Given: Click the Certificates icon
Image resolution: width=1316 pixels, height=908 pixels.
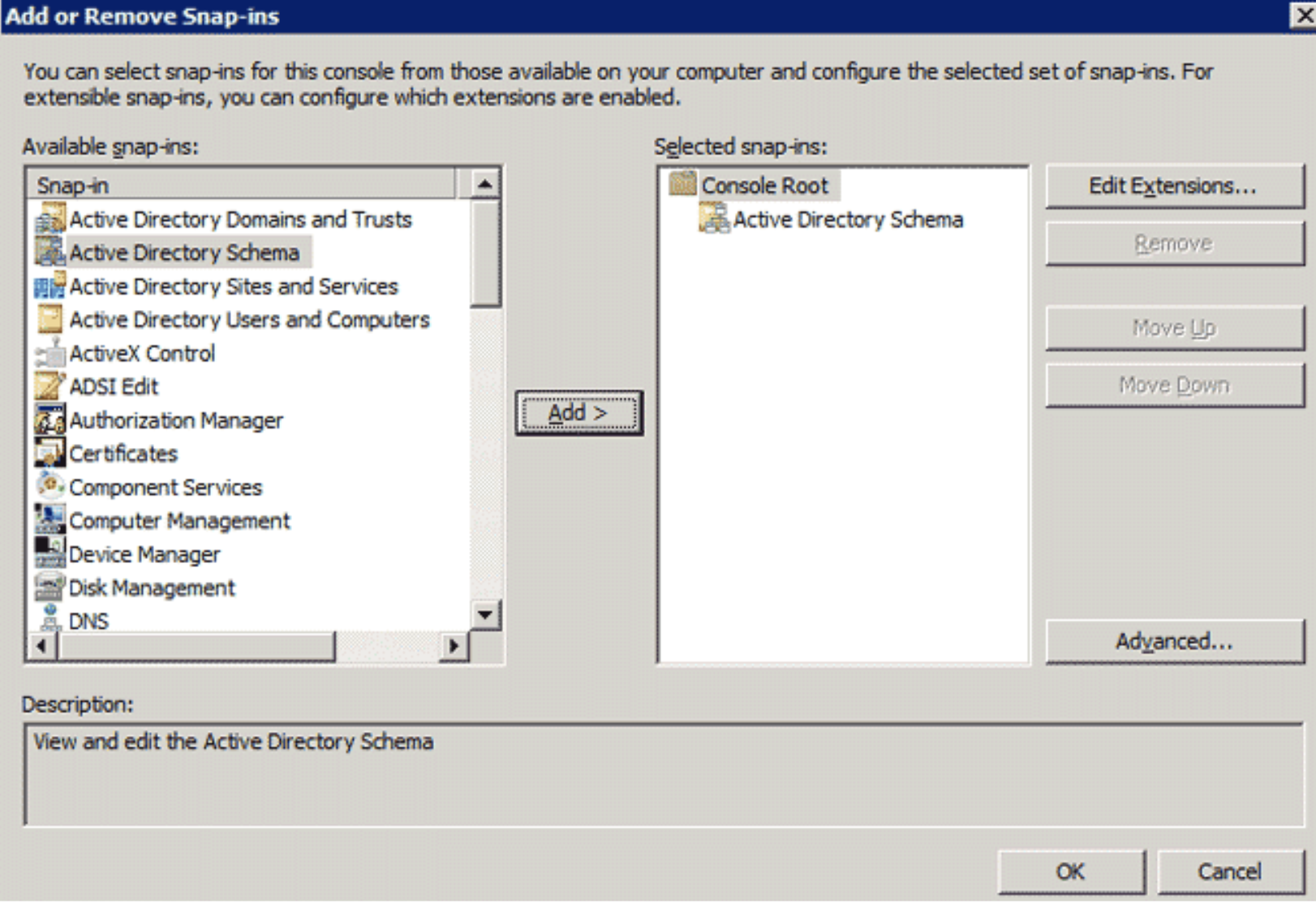Looking at the screenshot, I should [x=50, y=454].
